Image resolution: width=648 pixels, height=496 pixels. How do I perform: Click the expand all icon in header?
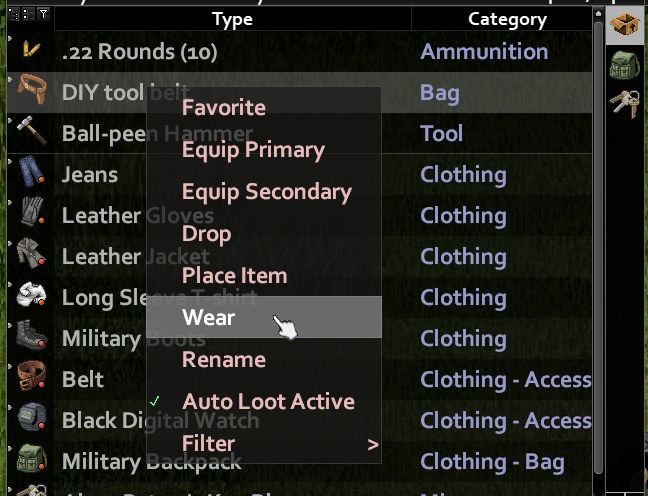(x=14, y=14)
